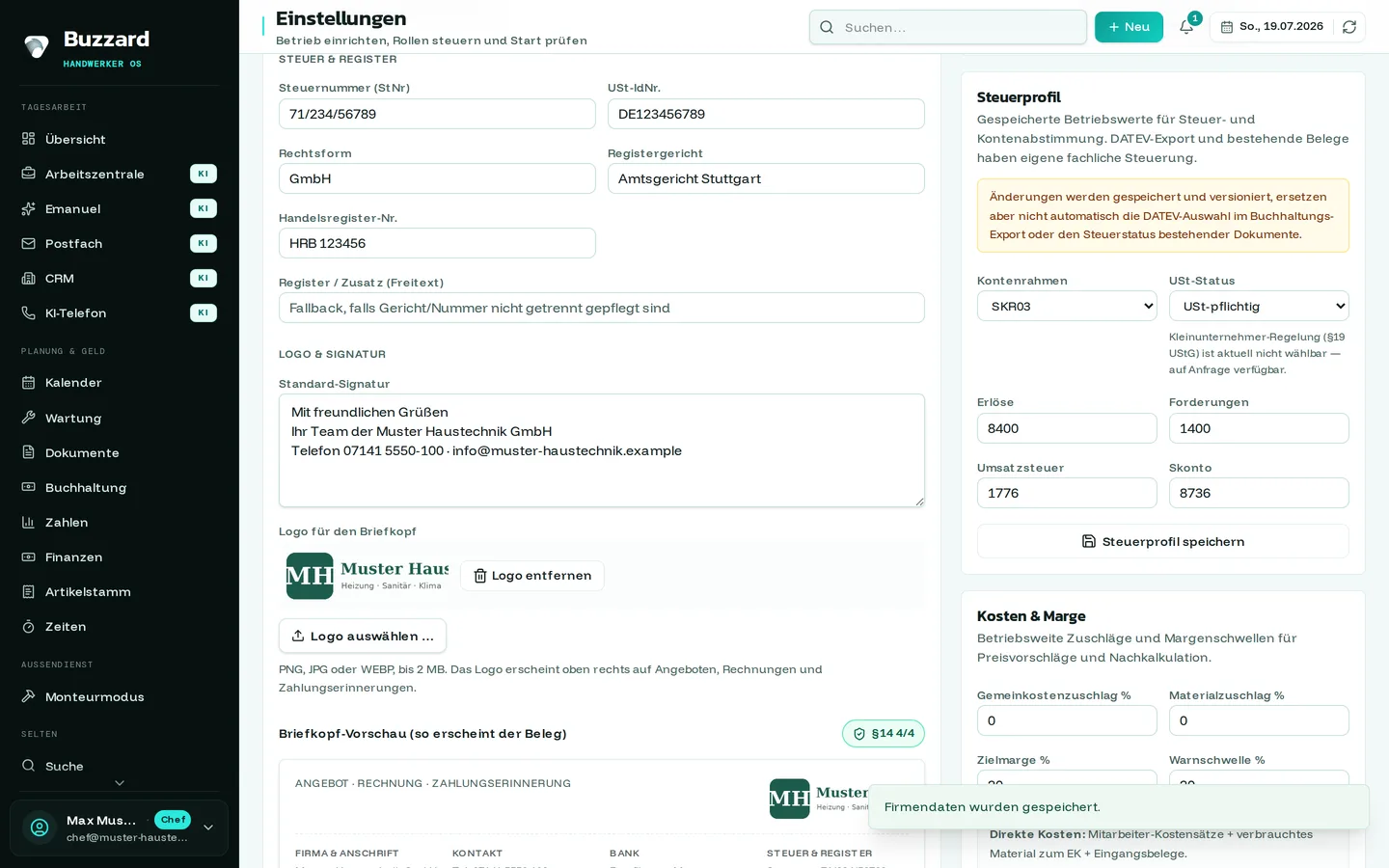
Task: Click the Logo entfernen button
Action: pyautogui.click(x=532, y=576)
